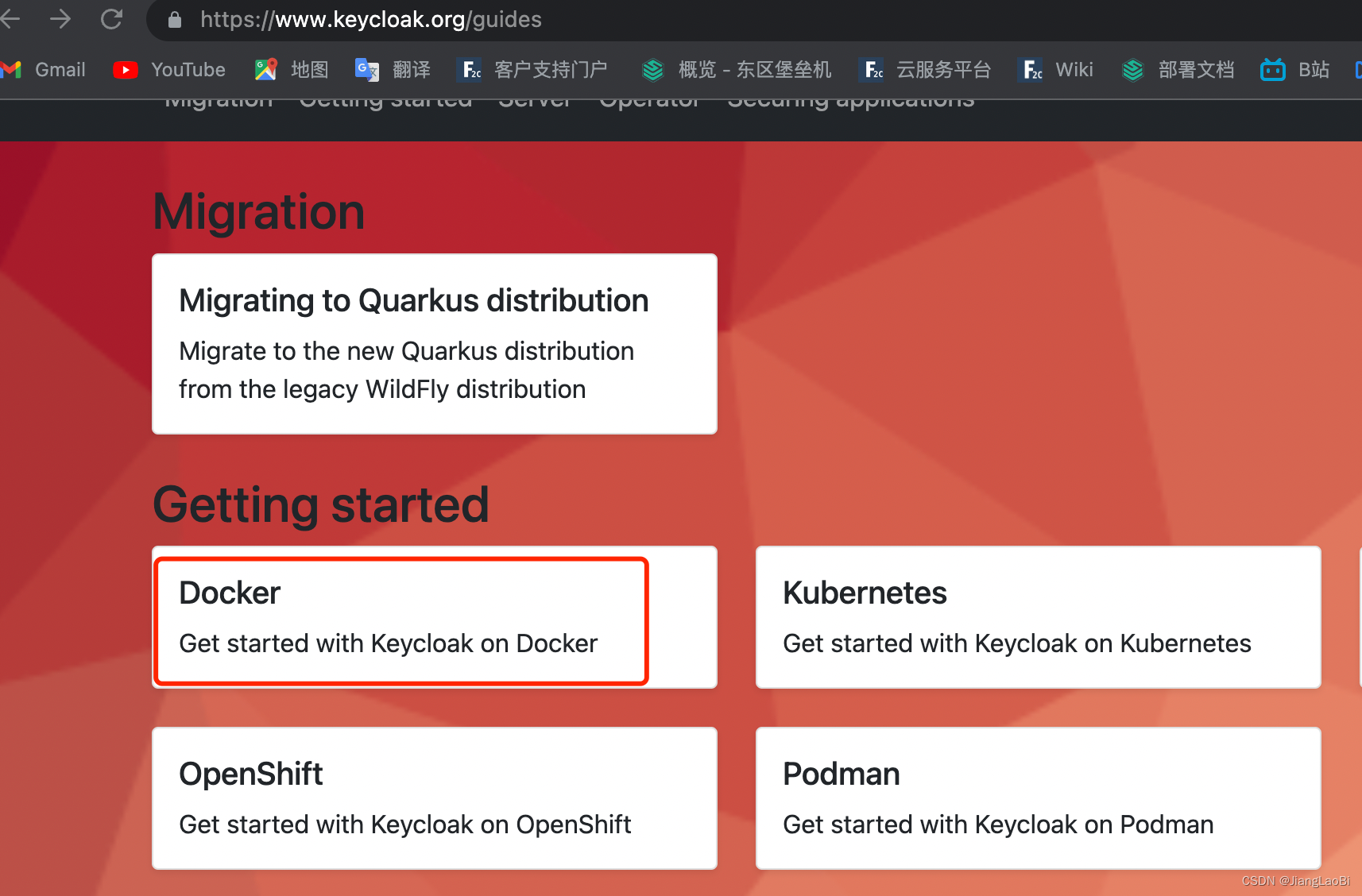
Task: Open the Migrating to Quarkus distribution guide
Action: [x=434, y=343]
